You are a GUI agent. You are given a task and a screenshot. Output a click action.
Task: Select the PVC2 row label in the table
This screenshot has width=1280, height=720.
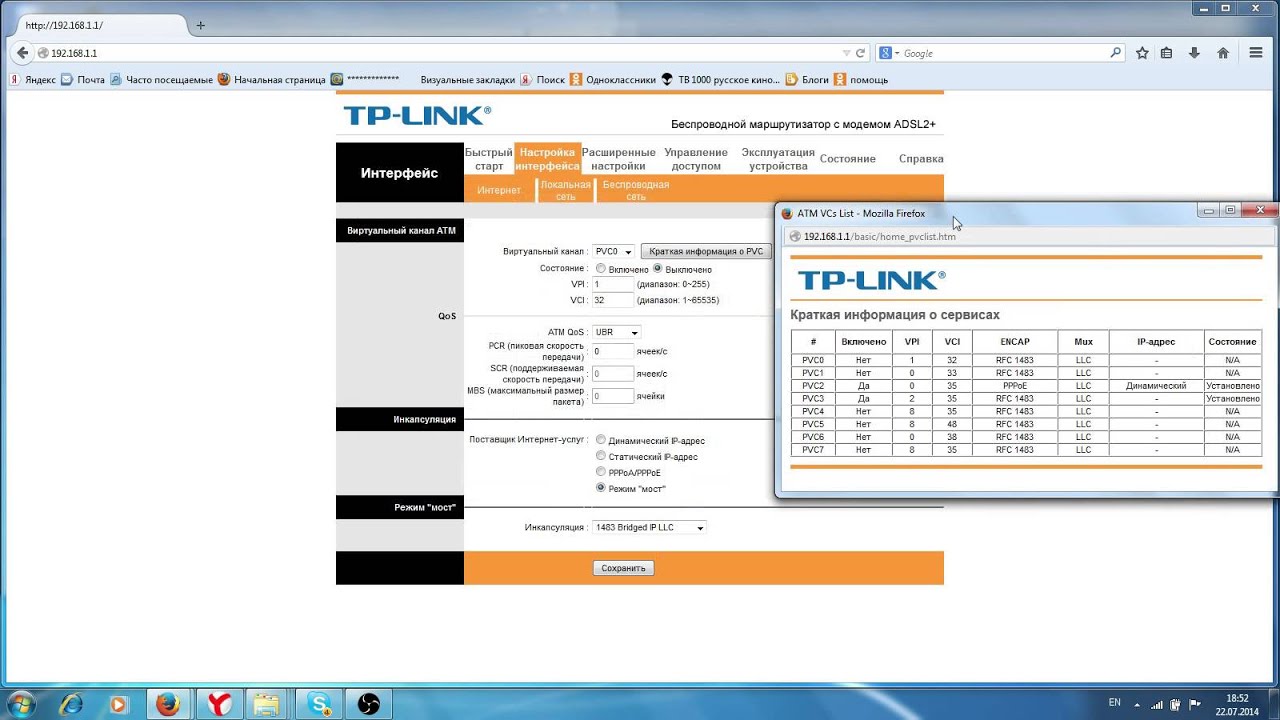coord(813,385)
